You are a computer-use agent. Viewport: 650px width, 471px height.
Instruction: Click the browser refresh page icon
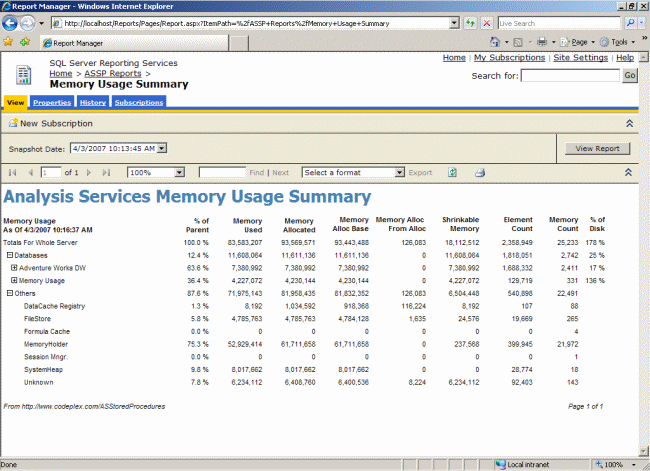[471, 21]
